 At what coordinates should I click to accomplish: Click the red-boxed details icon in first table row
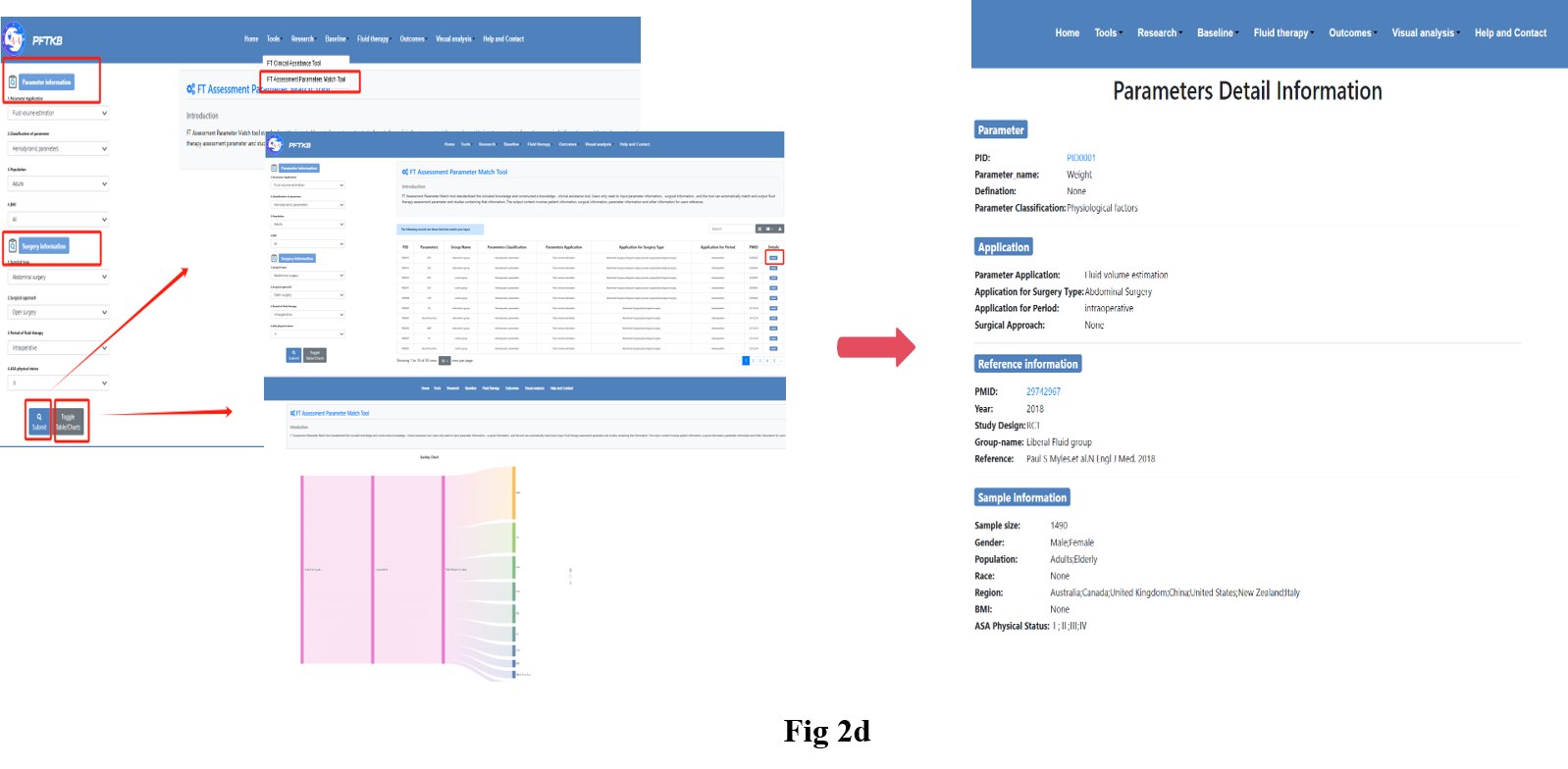[773, 258]
